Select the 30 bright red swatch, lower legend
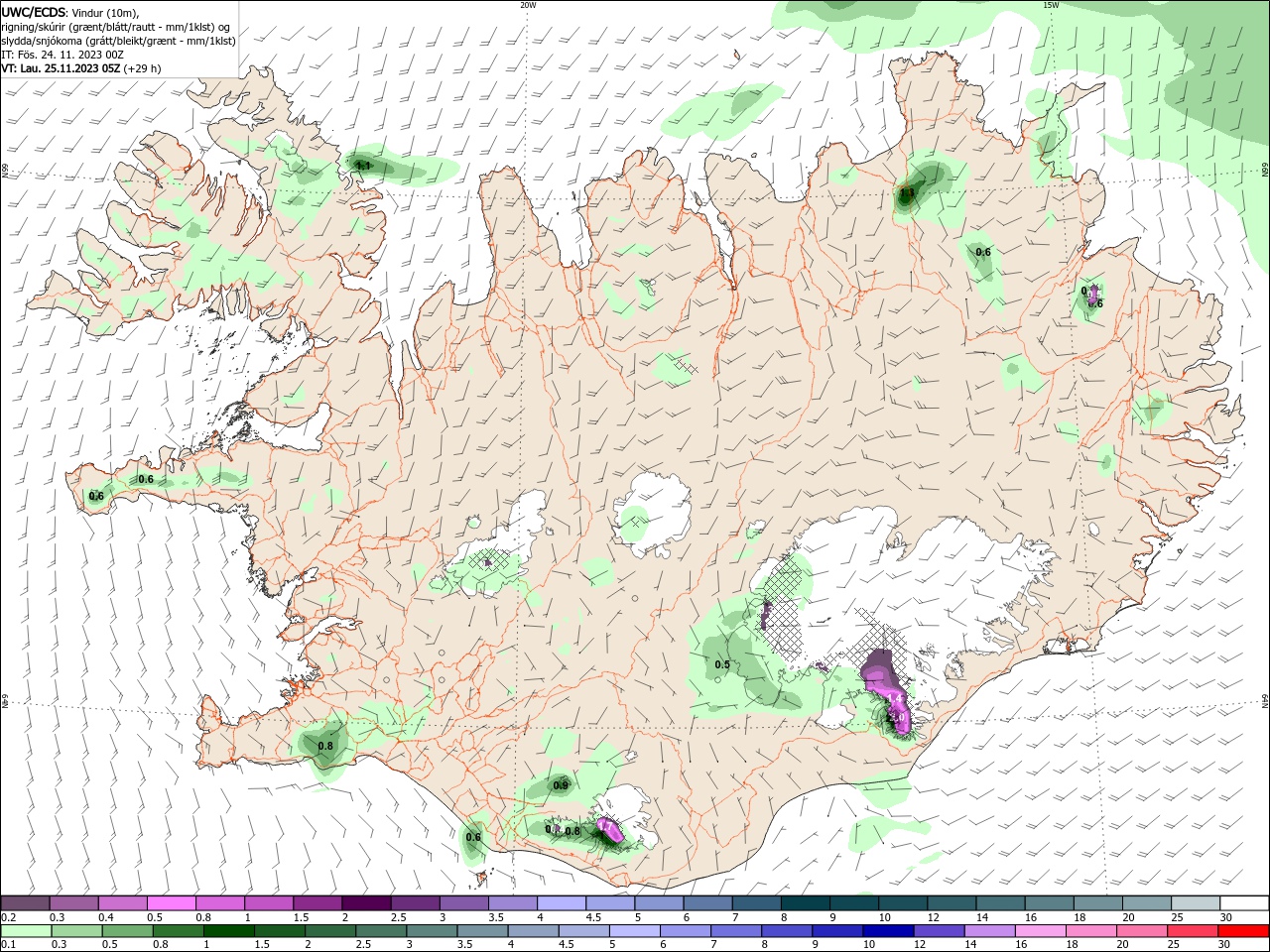Screen dimensions: 1270x952 tap(1244, 931)
